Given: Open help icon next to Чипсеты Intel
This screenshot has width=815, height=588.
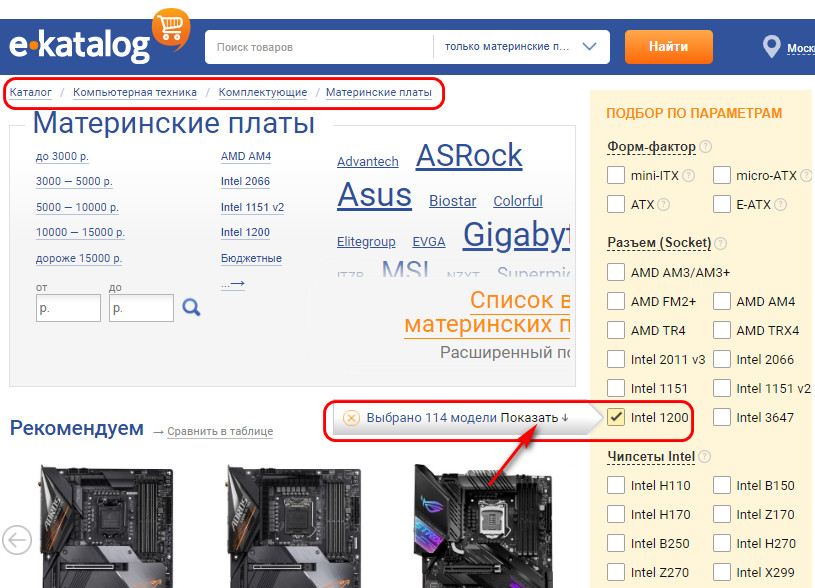Looking at the screenshot, I should 704,456.
